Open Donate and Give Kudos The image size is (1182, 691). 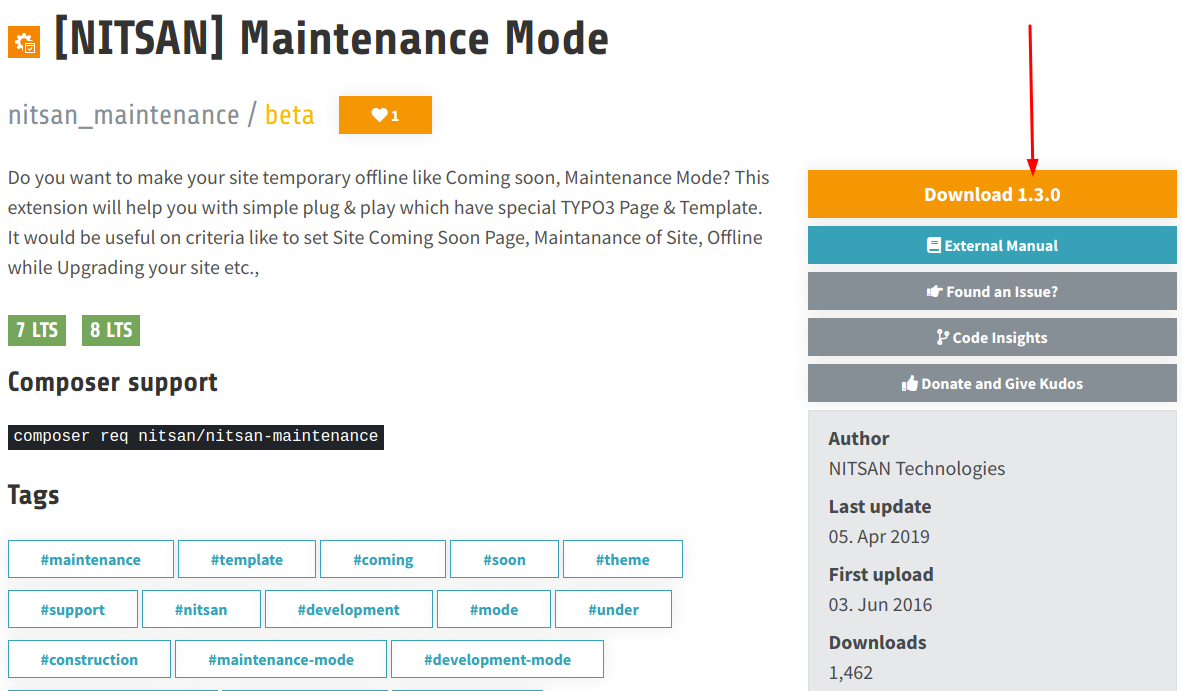click(x=991, y=383)
